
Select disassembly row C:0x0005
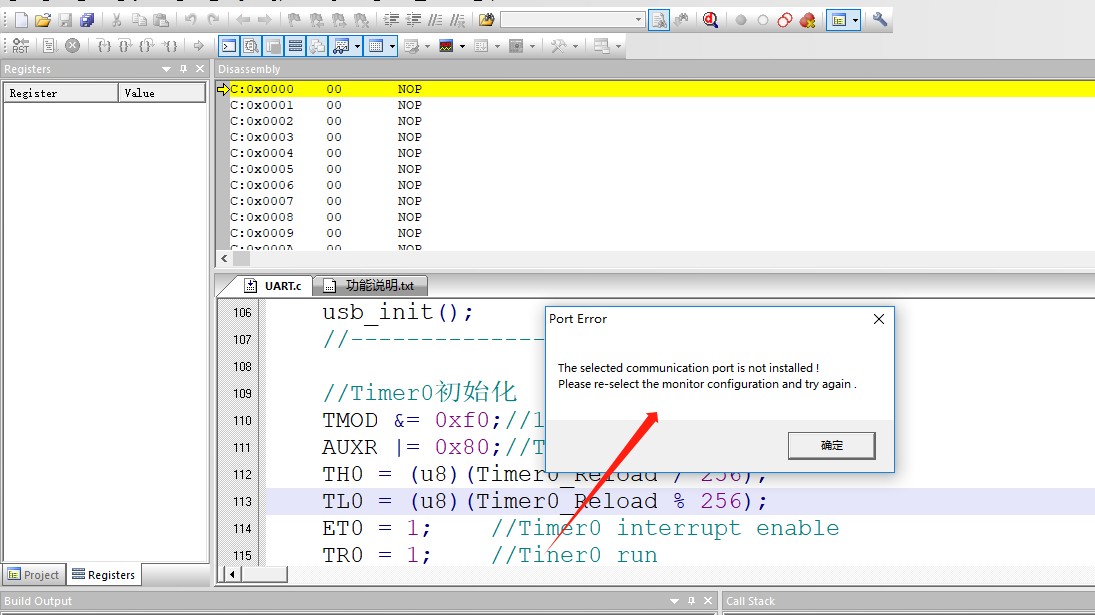pos(662,169)
